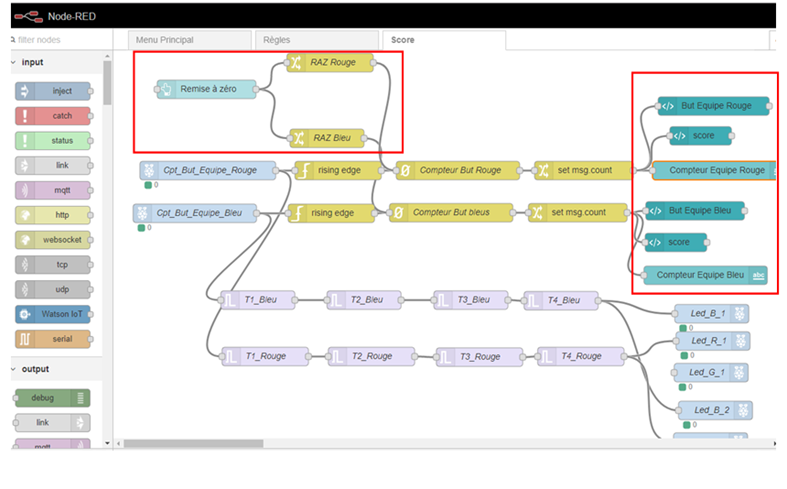Select the websocket palette node

(x=53, y=240)
